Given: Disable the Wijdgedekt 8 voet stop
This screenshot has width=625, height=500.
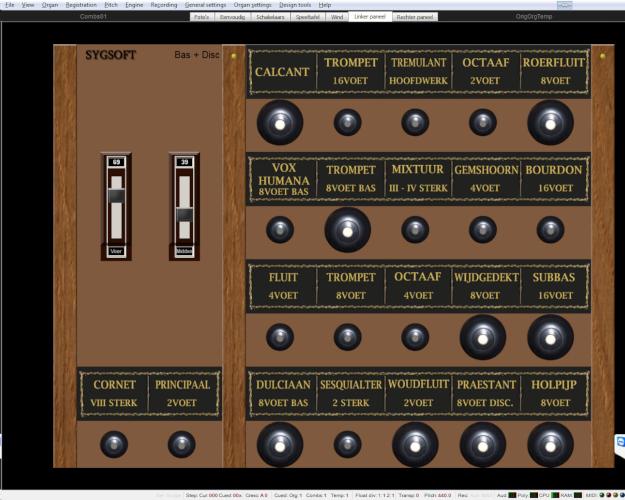Looking at the screenshot, I should coord(482,337).
